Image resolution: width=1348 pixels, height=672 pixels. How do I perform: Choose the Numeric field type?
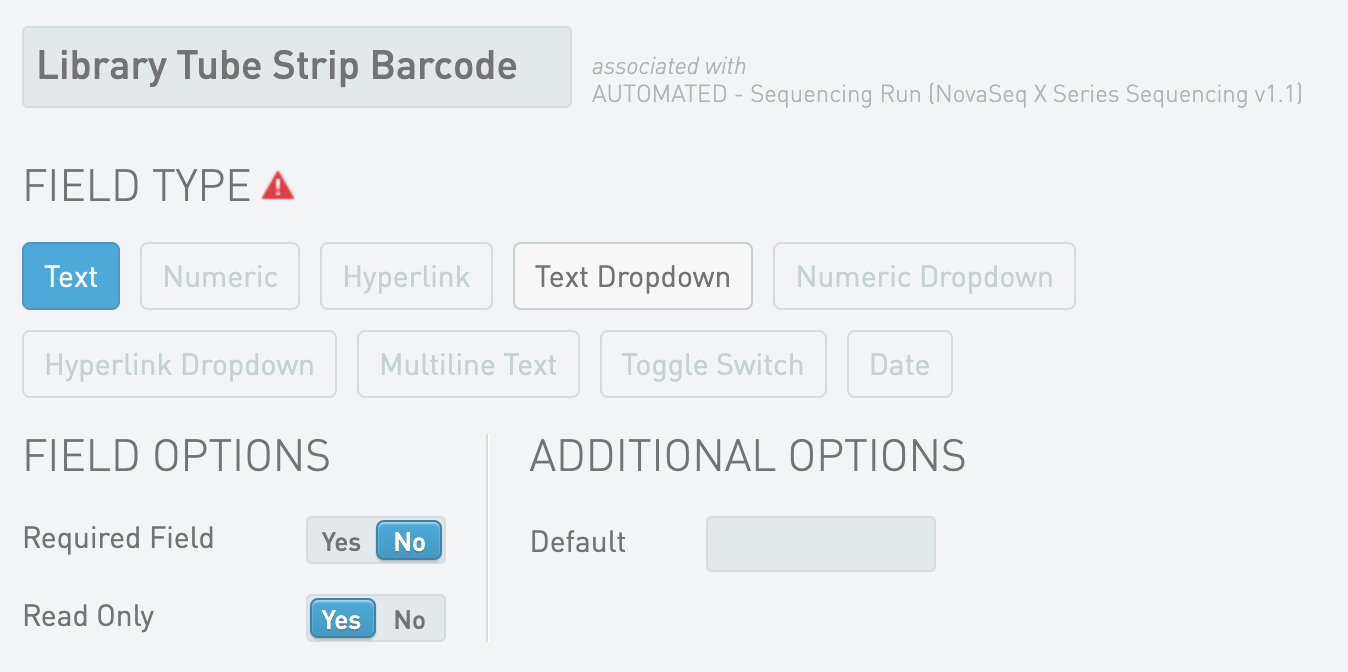[220, 276]
